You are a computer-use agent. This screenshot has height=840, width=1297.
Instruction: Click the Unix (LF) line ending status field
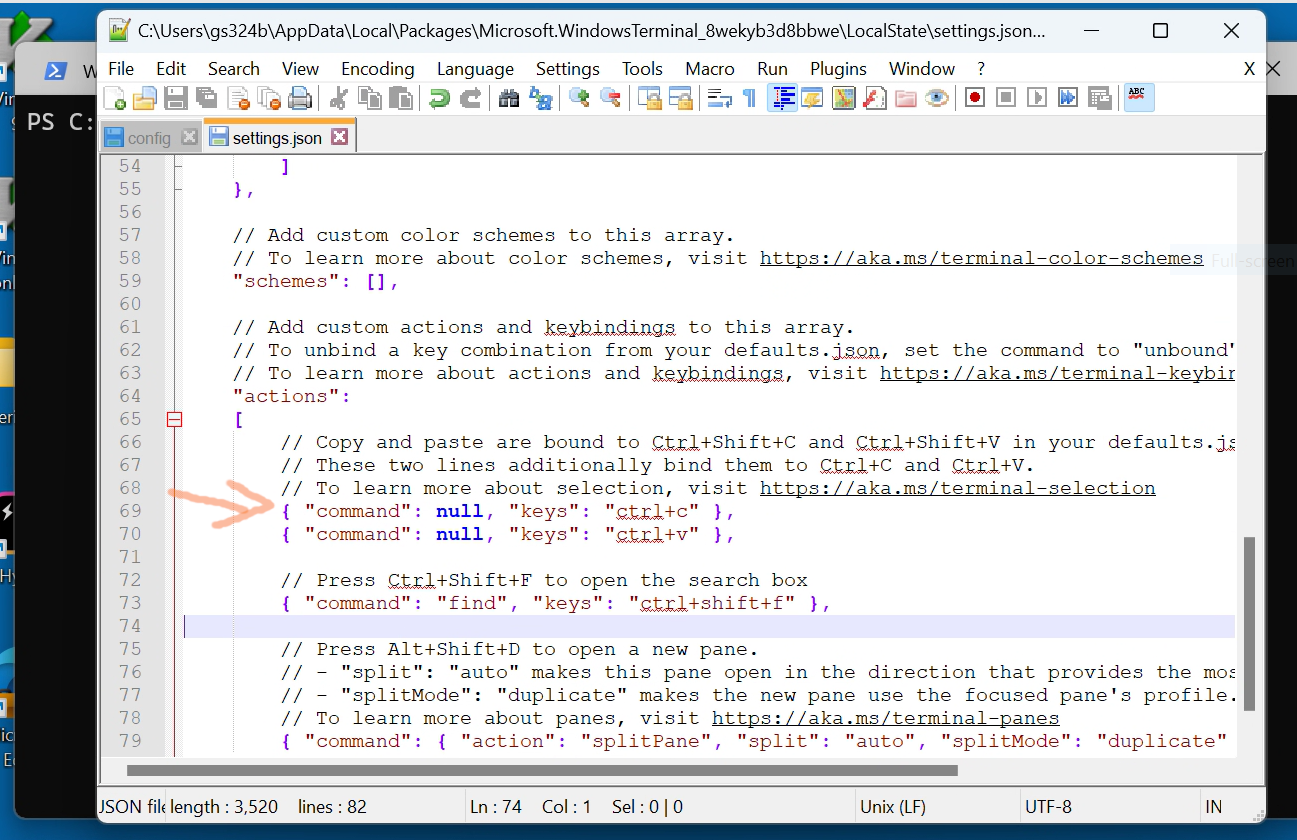coord(892,806)
